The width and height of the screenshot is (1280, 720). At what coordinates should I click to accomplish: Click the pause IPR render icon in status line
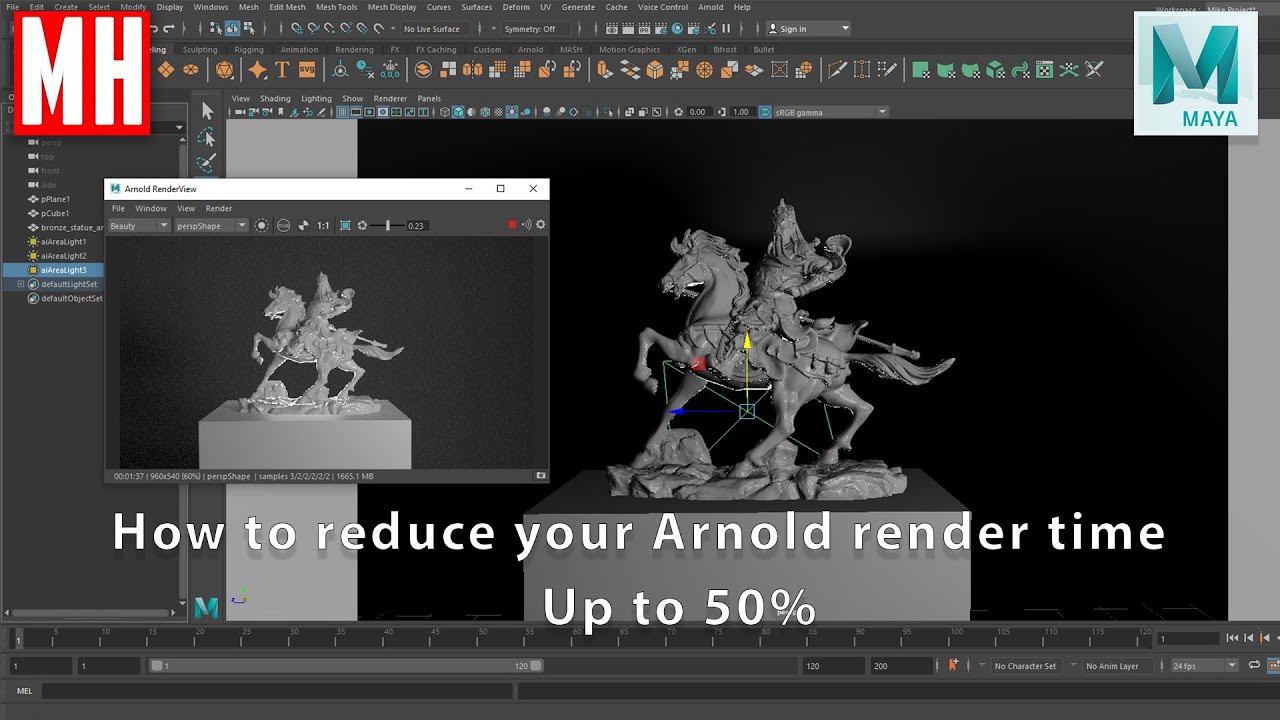726,29
